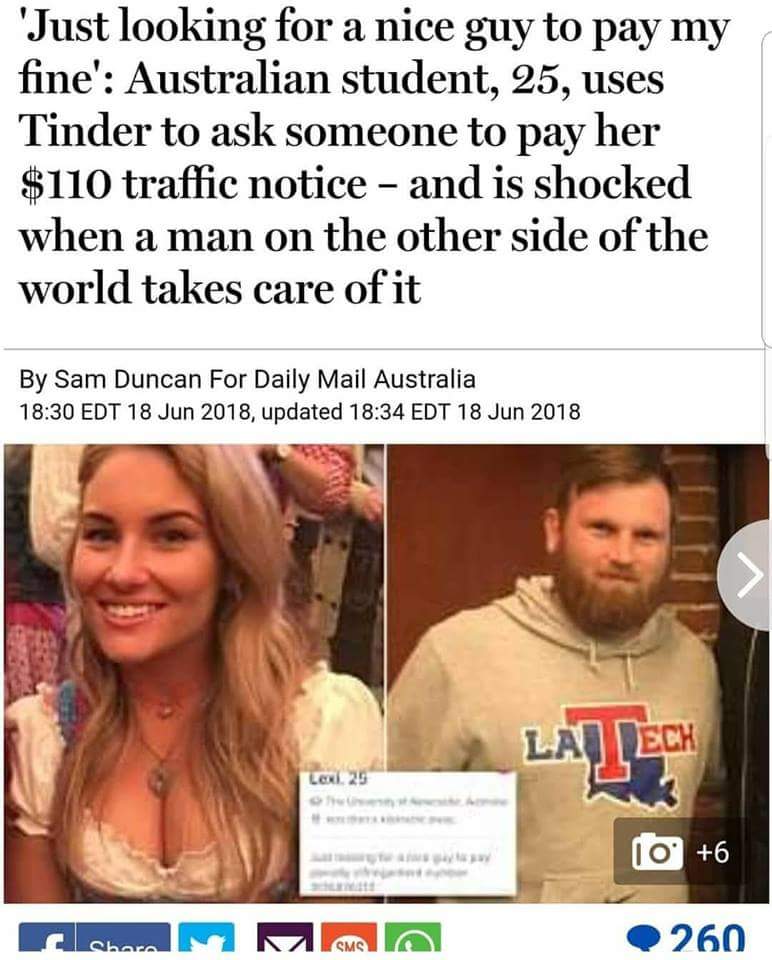Click the LA Tech logo on hoodie
This screenshot has height=960, width=772.
[610, 754]
